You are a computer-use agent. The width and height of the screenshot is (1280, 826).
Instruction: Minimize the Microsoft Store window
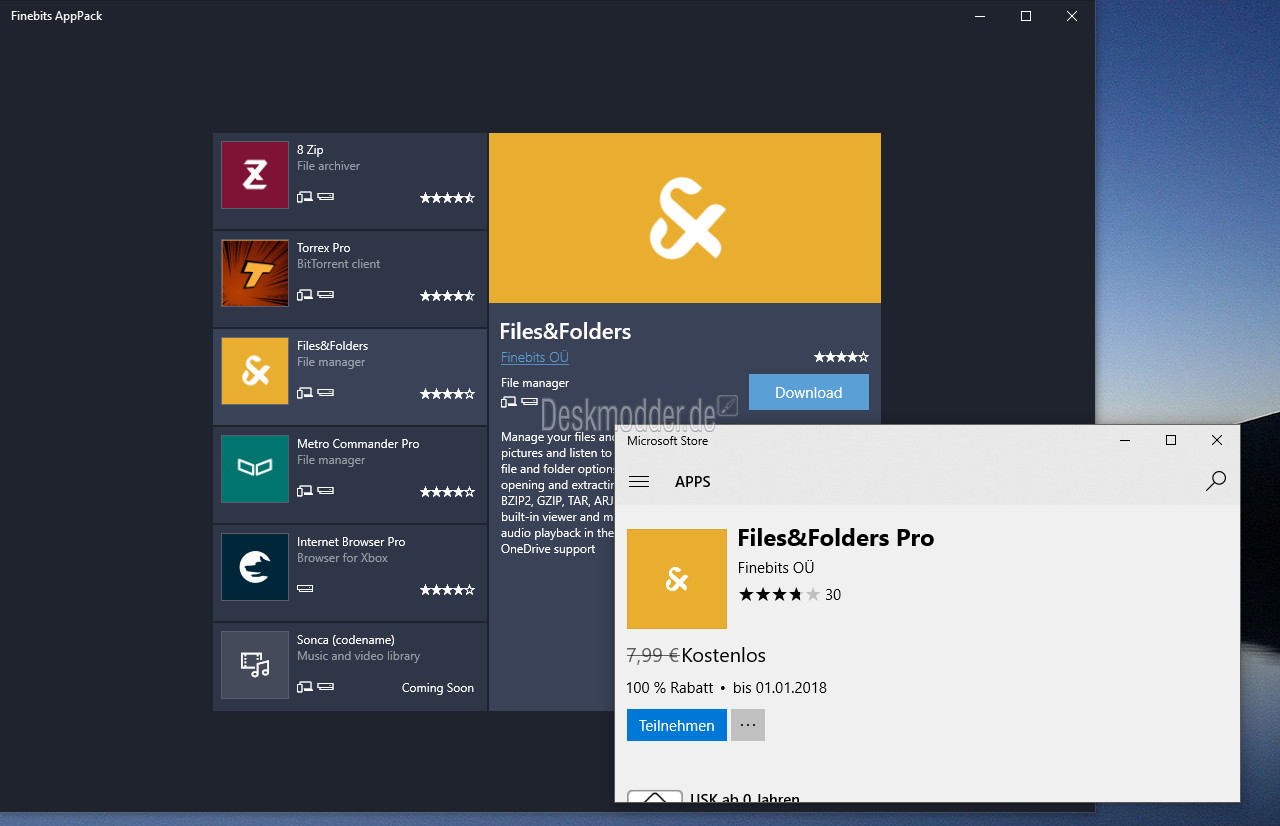(1125, 440)
